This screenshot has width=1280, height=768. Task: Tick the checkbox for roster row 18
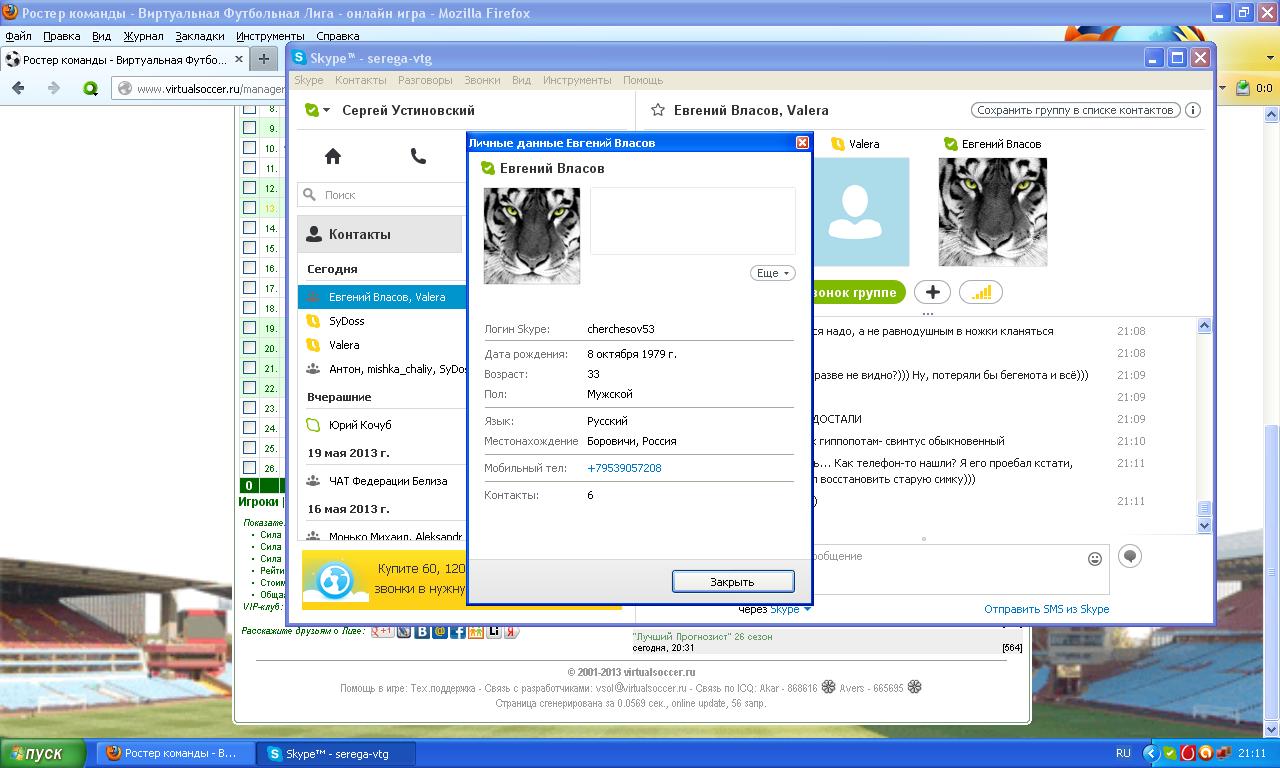click(x=250, y=308)
